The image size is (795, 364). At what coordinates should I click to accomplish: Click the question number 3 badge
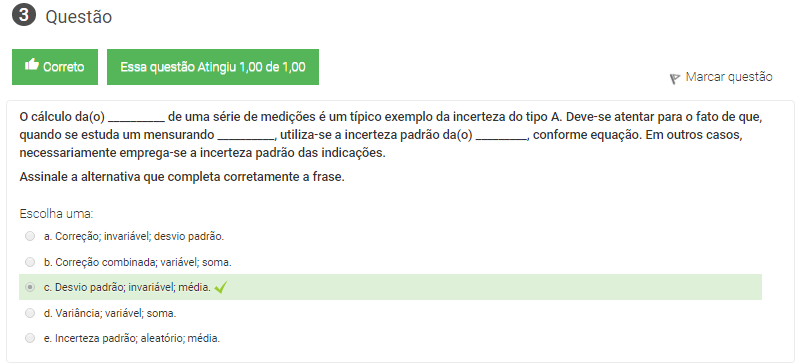(23, 15)
